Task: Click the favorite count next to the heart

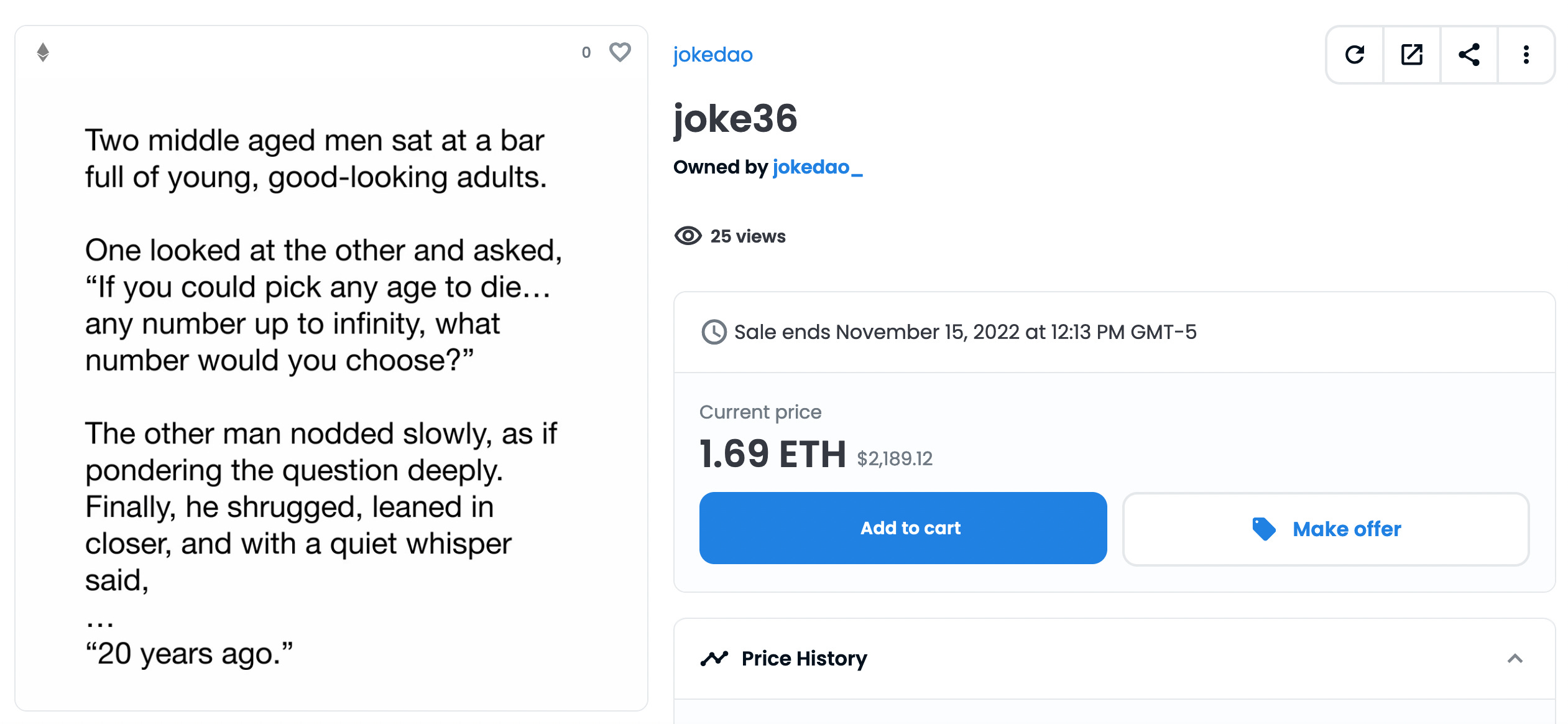Action: click(585, 53)
